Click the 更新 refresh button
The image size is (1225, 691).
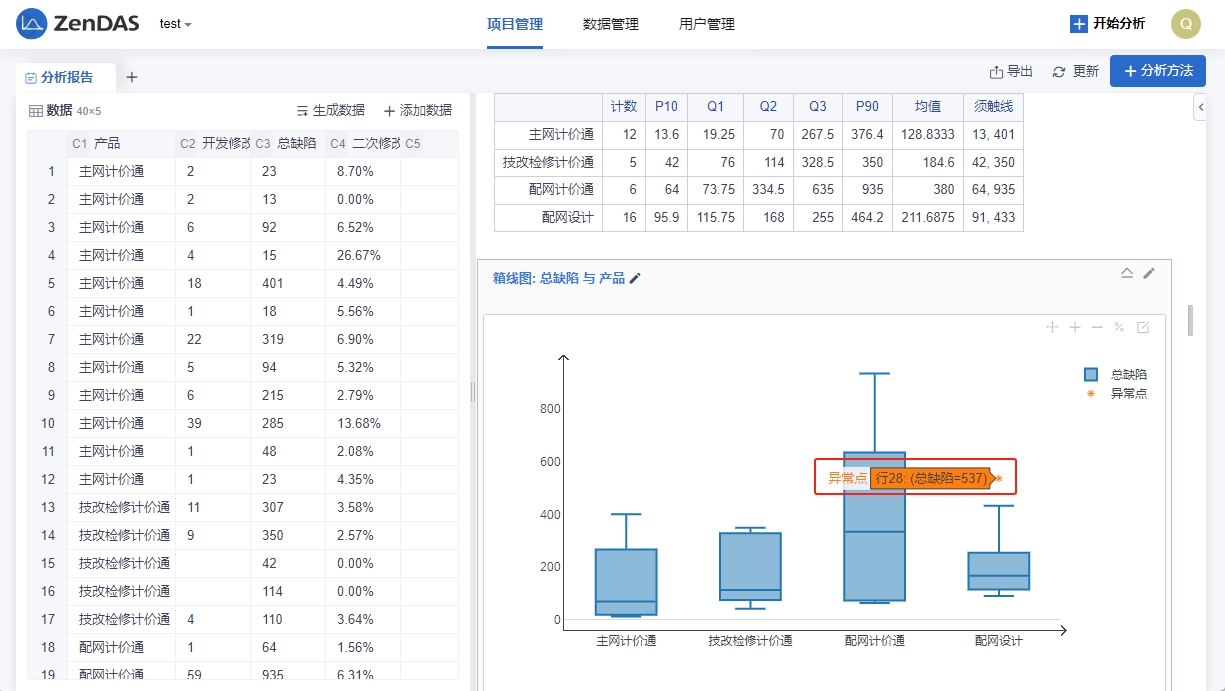(1075, 71)
